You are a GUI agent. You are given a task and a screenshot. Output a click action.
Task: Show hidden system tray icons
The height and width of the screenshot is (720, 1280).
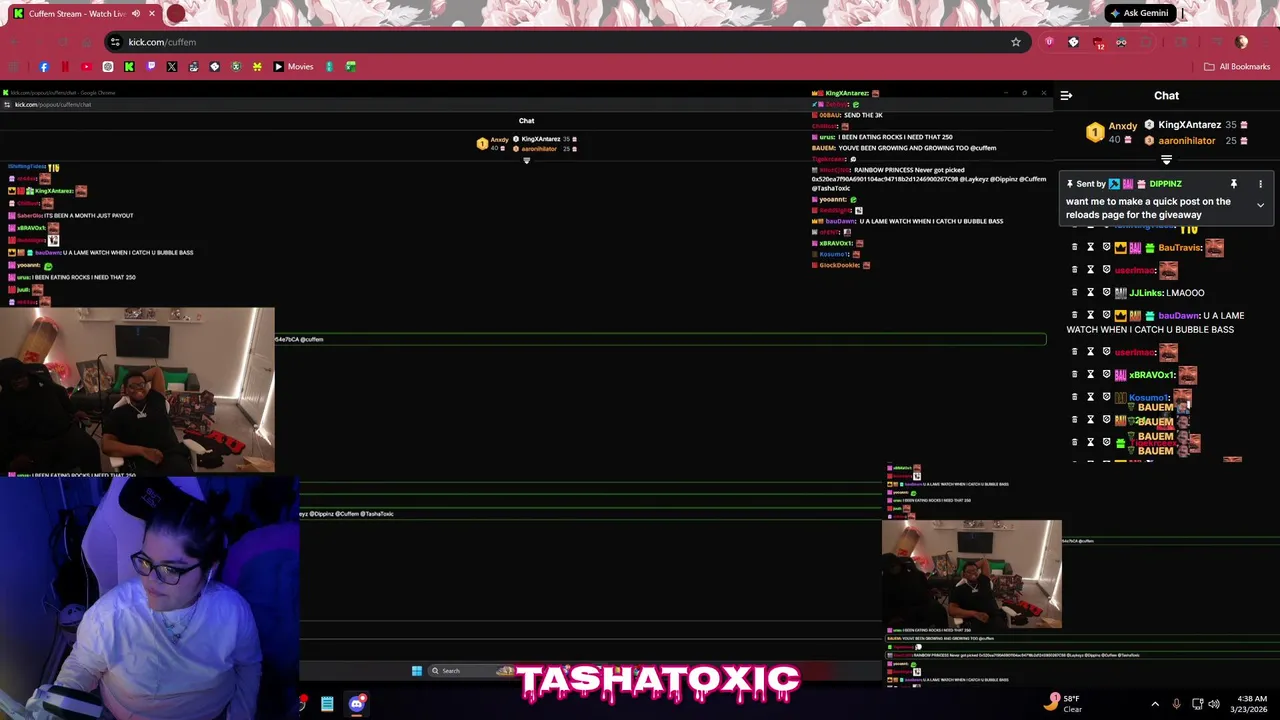pos(1155,704)
